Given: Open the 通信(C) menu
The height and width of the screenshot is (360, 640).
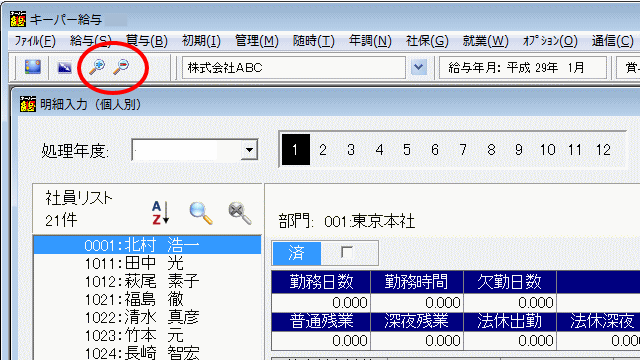Looking at the screenshot, I should coord(612,41).
